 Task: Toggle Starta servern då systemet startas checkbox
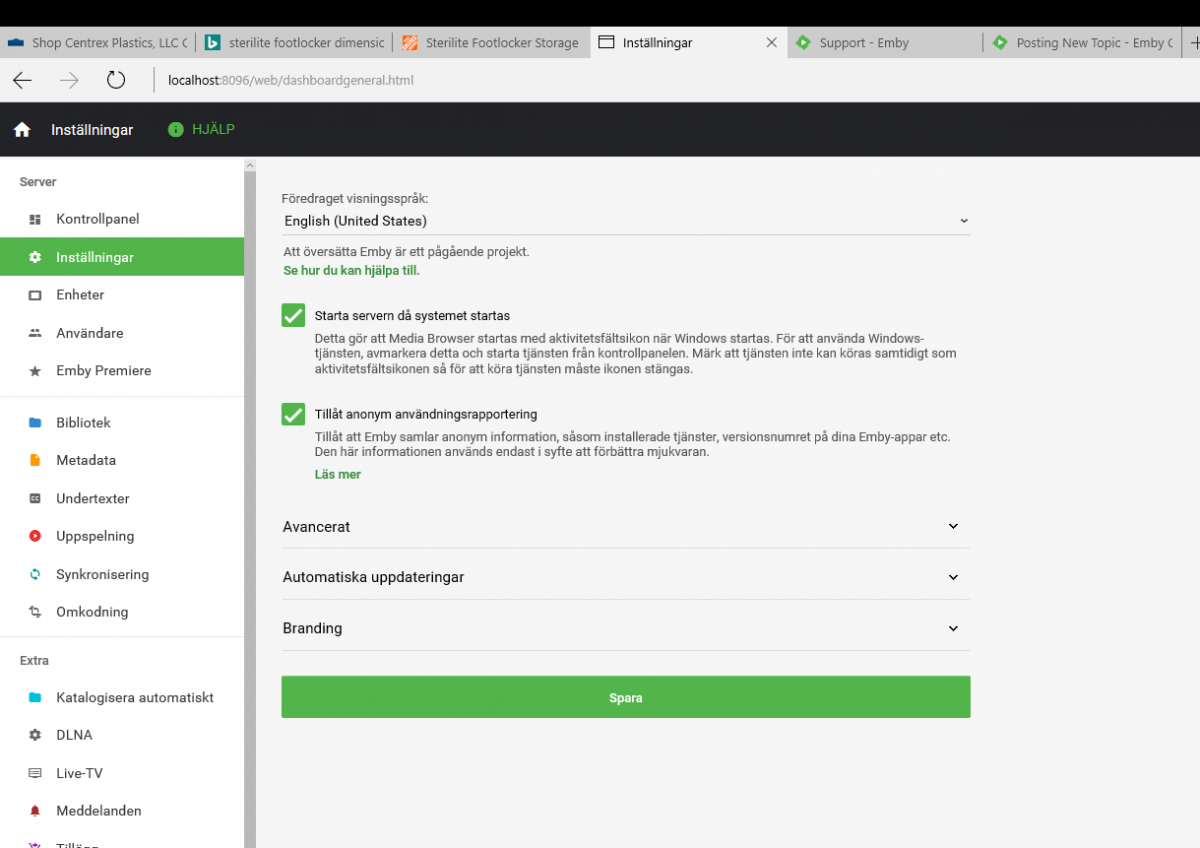click(293, 315)
